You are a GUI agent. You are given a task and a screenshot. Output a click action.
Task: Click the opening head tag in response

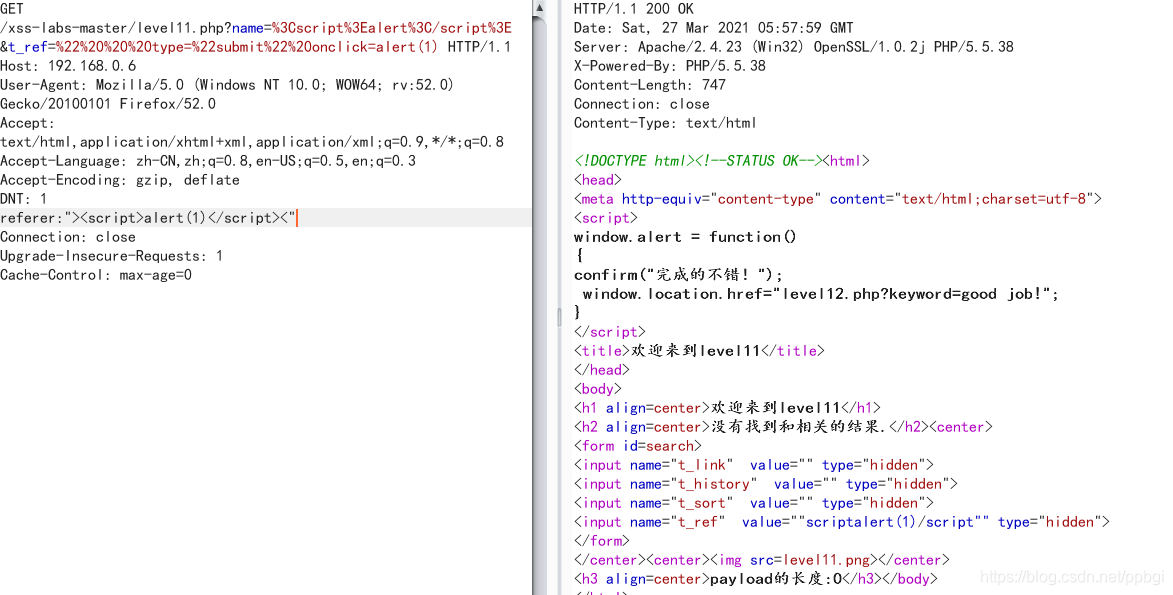(x=598, y=180)
